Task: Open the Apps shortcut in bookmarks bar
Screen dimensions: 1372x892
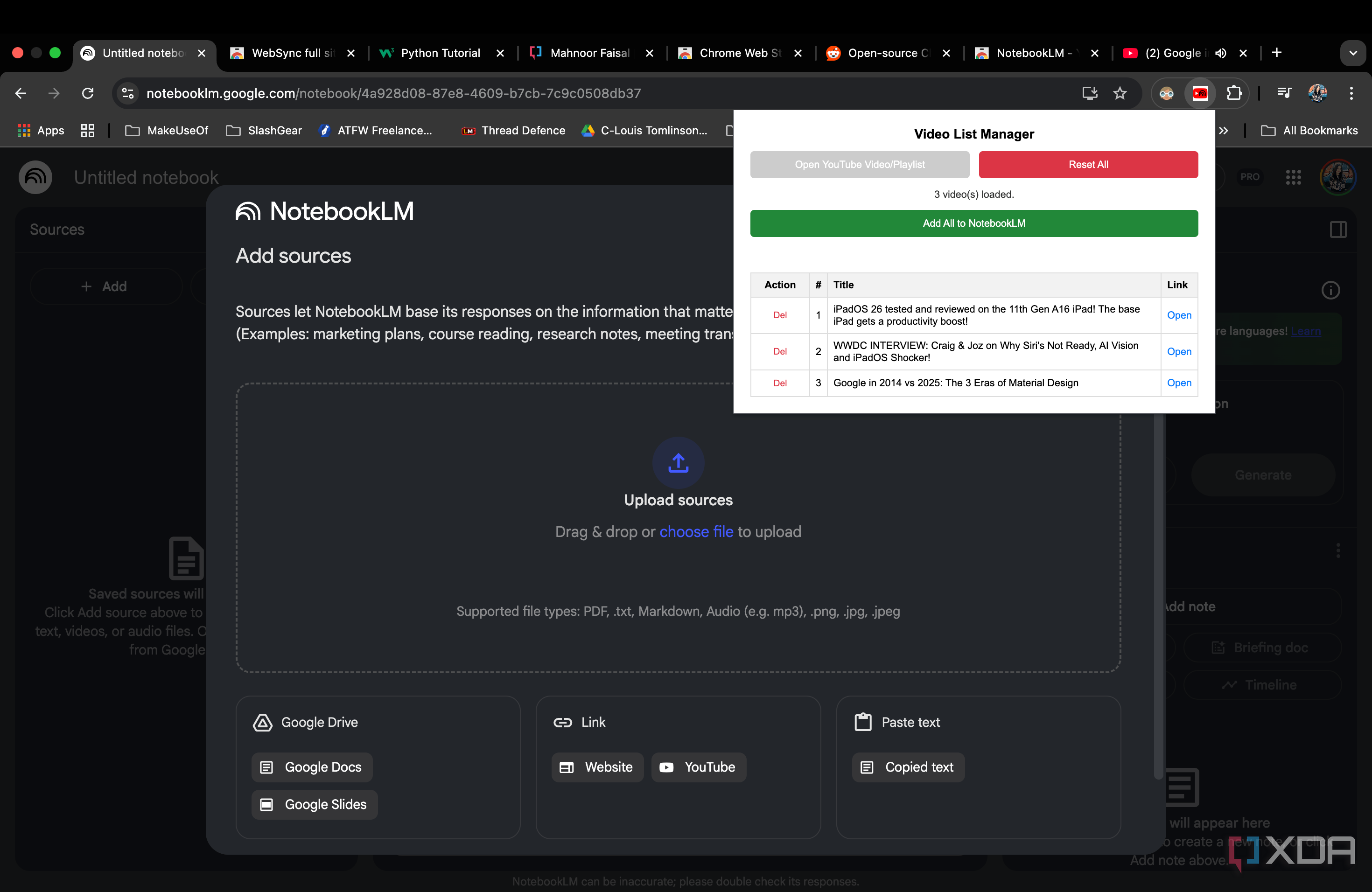Action: click(41, 131)
